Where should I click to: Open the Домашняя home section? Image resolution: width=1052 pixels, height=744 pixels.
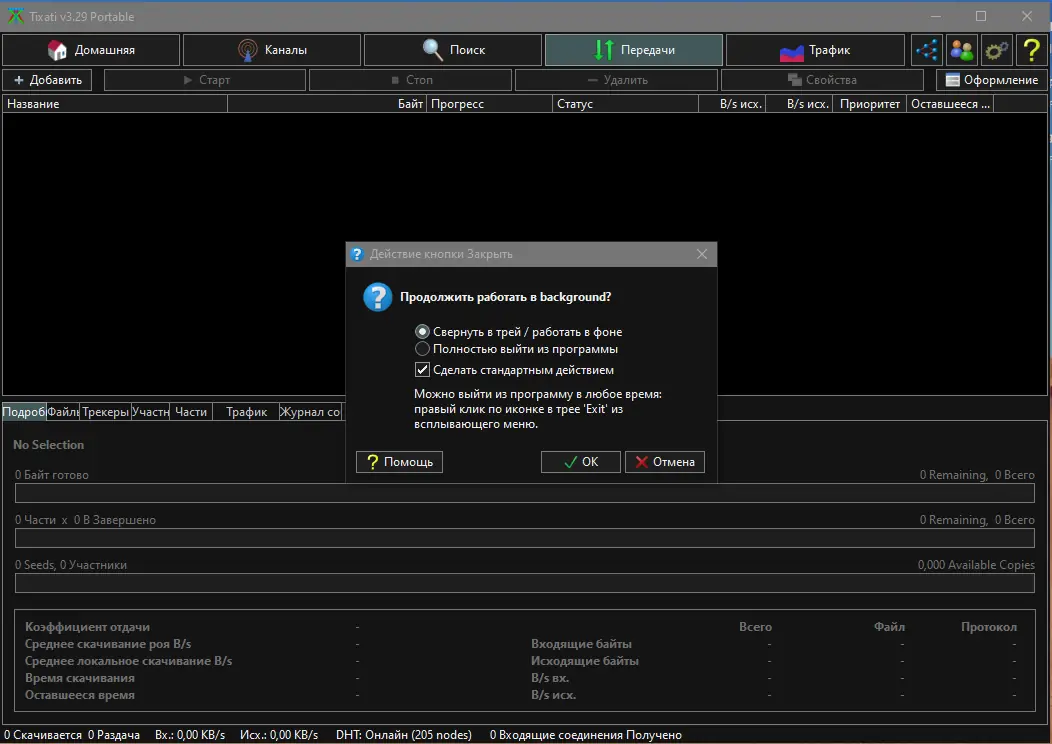[91, 50]
